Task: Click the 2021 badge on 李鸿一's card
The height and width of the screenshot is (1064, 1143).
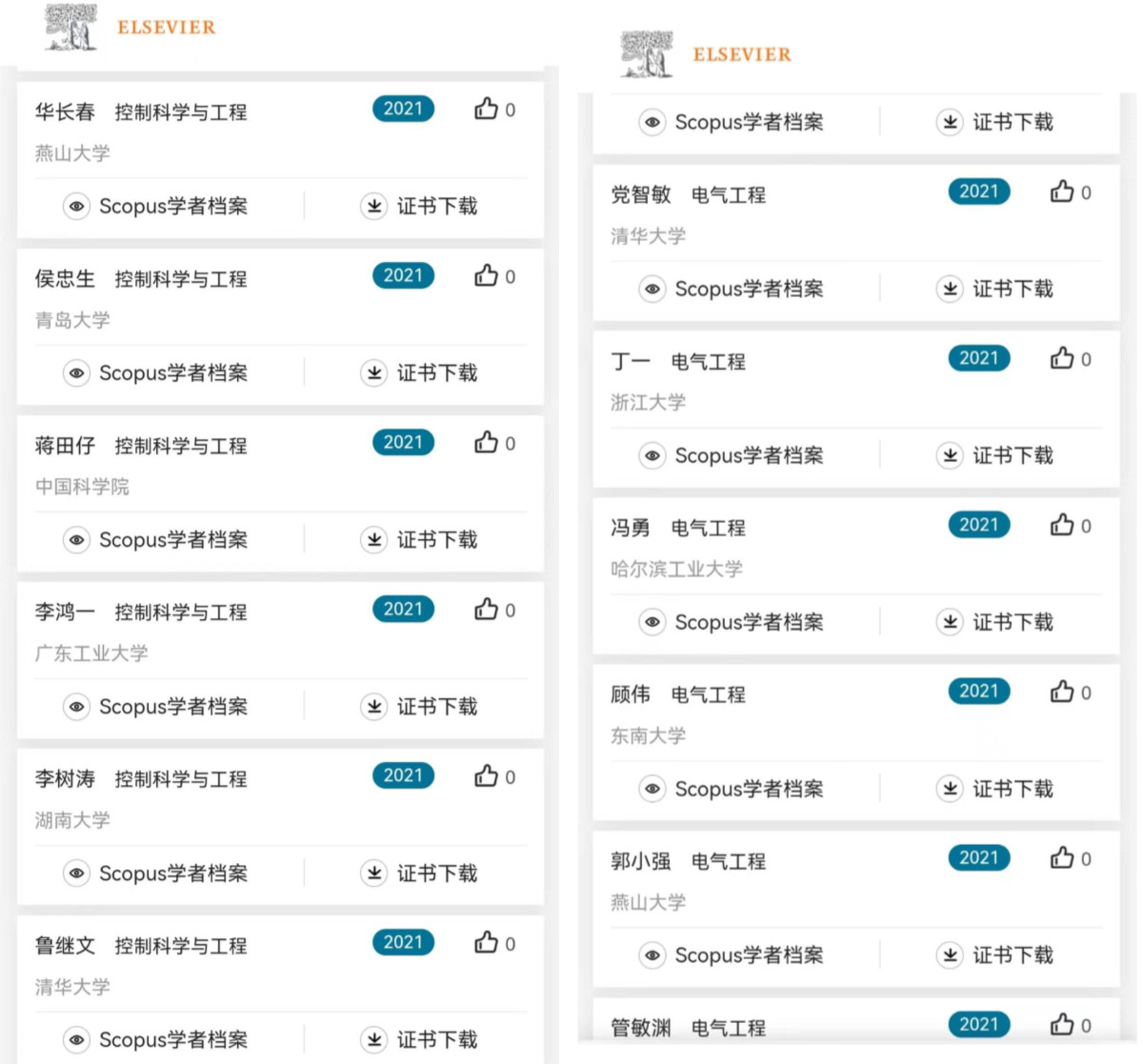Action: coord(403,609)
